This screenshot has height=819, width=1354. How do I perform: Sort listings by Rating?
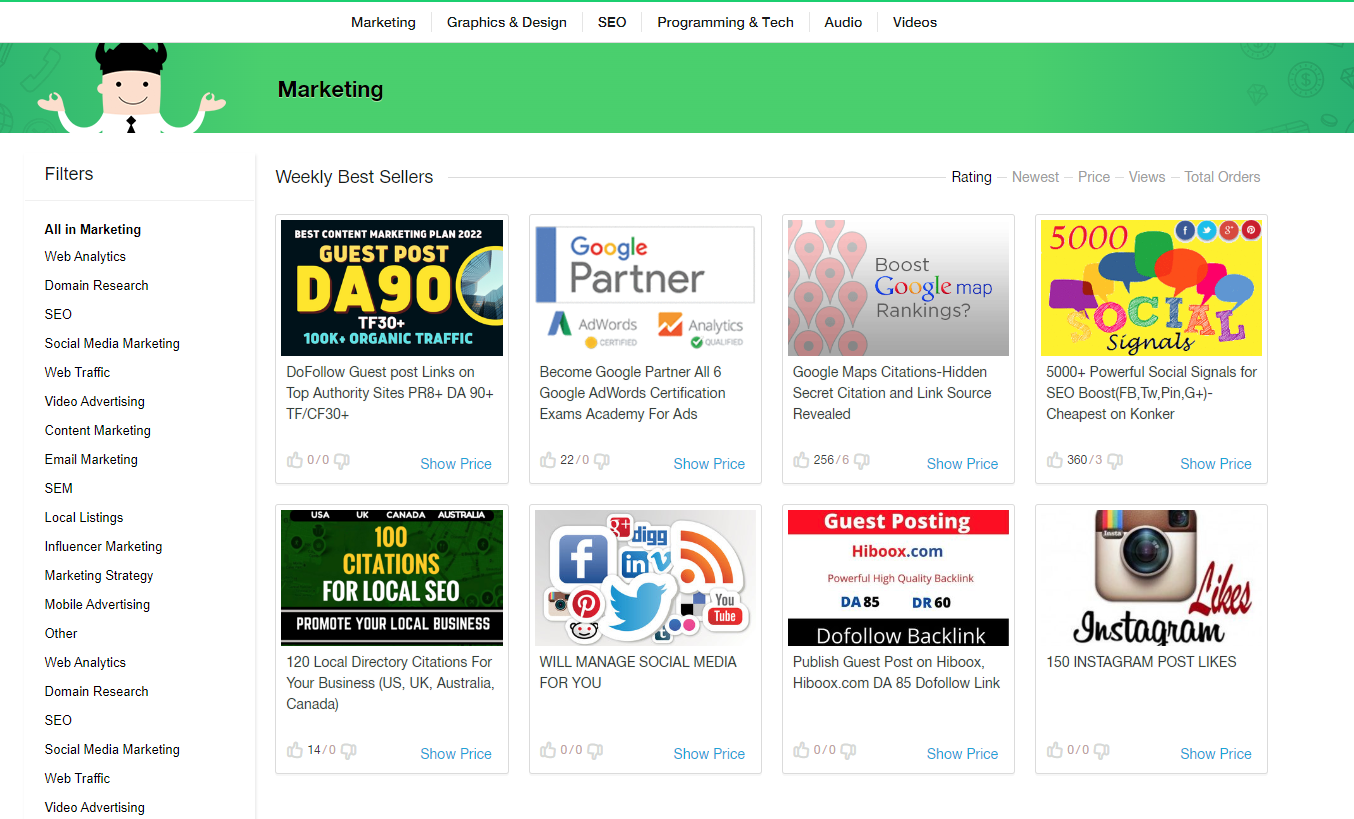click(x=971, y=177)
